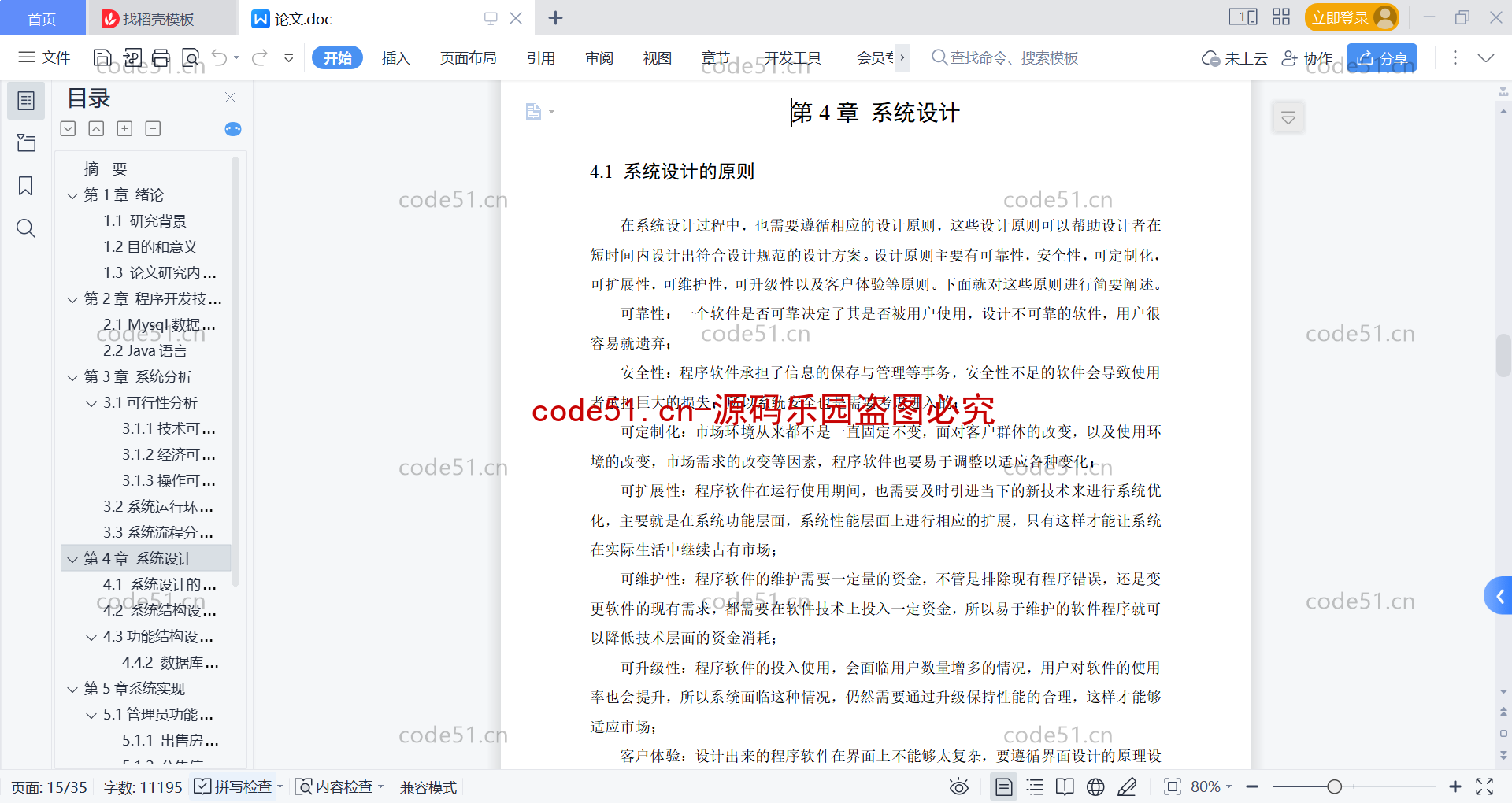Promote heading level plus icon
Viewport: 1512px width, 803px height.
coord(124,128)
